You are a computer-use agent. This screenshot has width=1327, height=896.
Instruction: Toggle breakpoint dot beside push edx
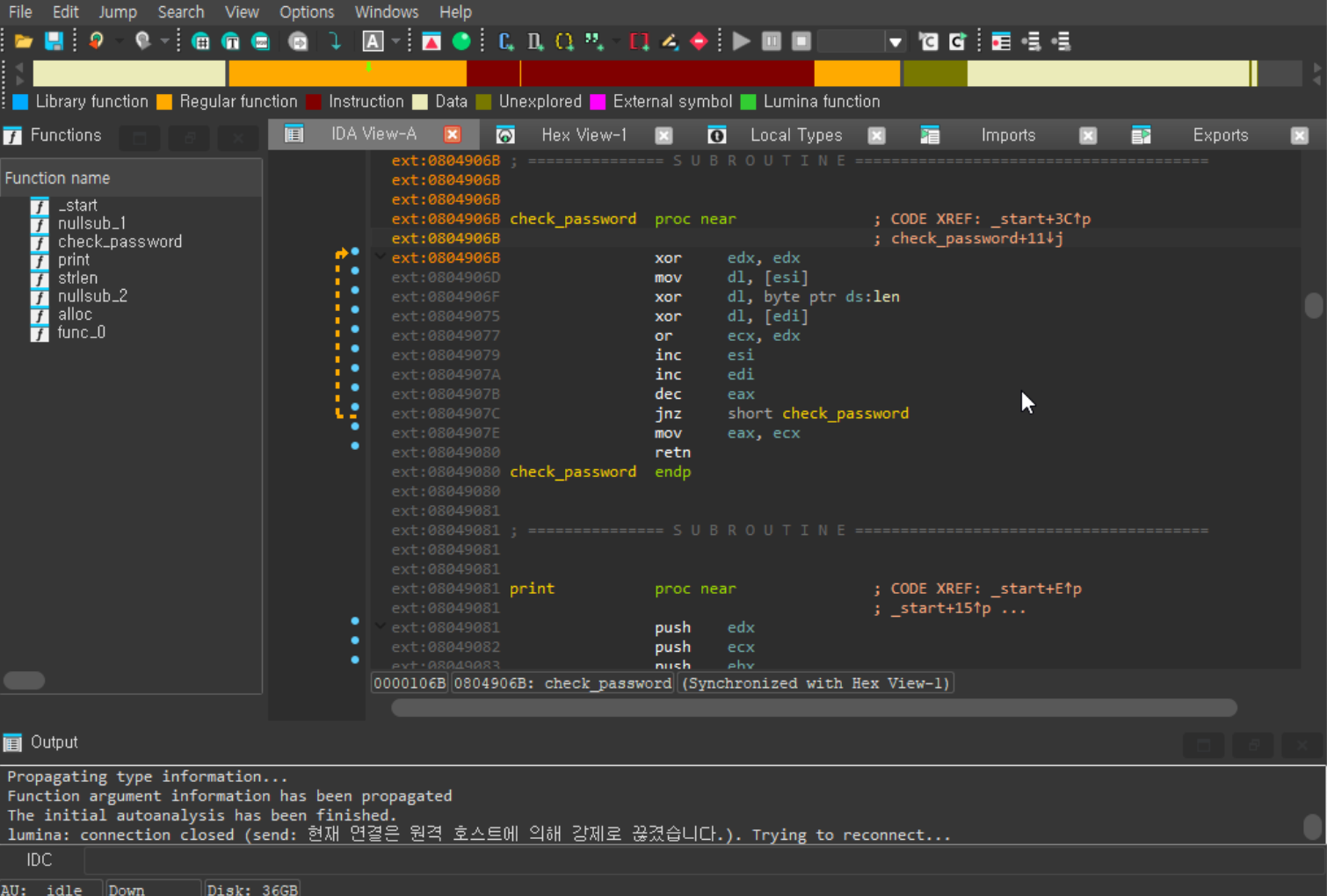pos(355,621)
